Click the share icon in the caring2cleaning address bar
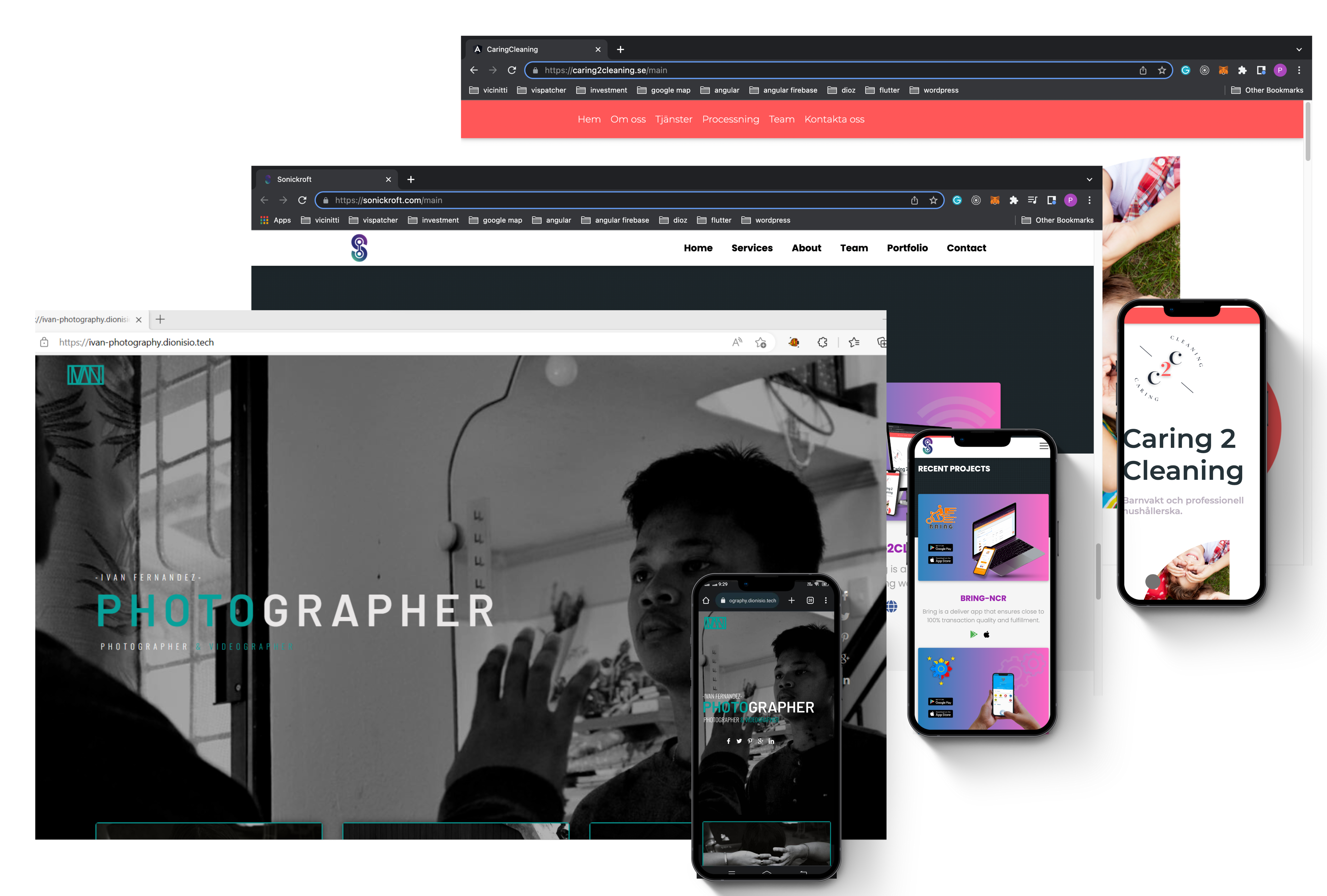1327x896 pixels. click(1143, 70)
